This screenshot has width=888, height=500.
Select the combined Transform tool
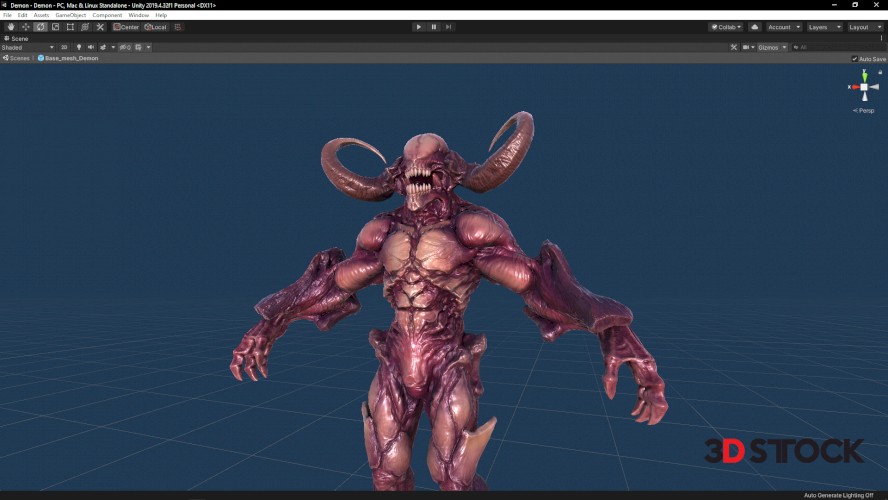click(x=85, y=27)
